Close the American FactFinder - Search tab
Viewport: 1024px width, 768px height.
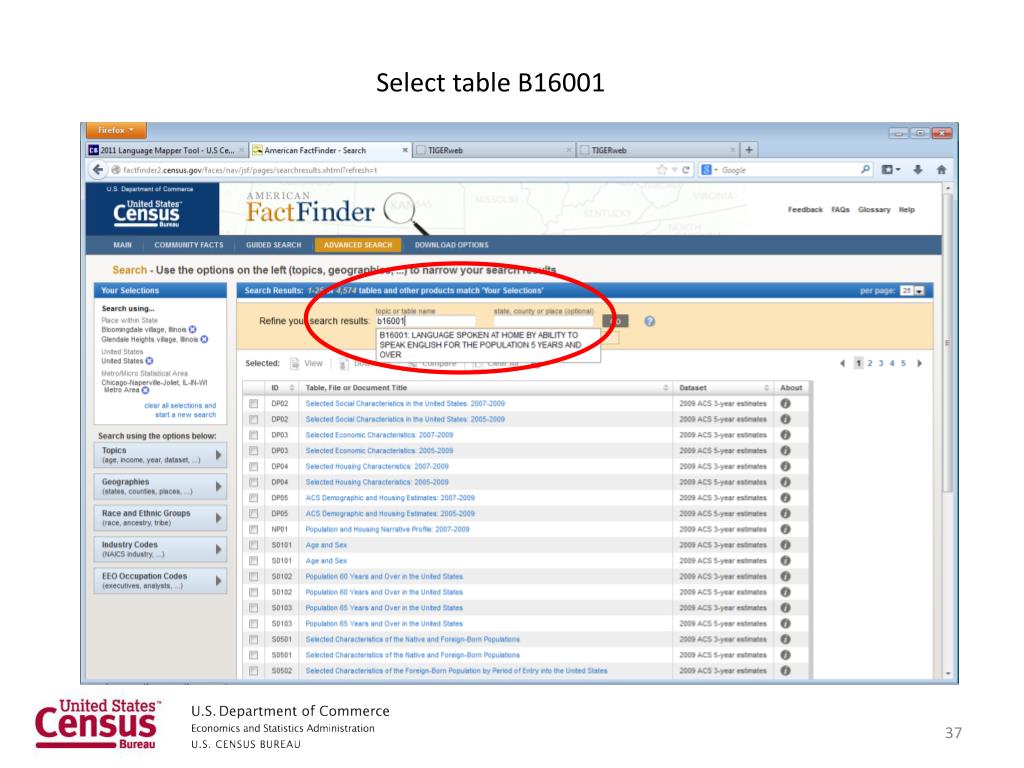coord(405,150)
